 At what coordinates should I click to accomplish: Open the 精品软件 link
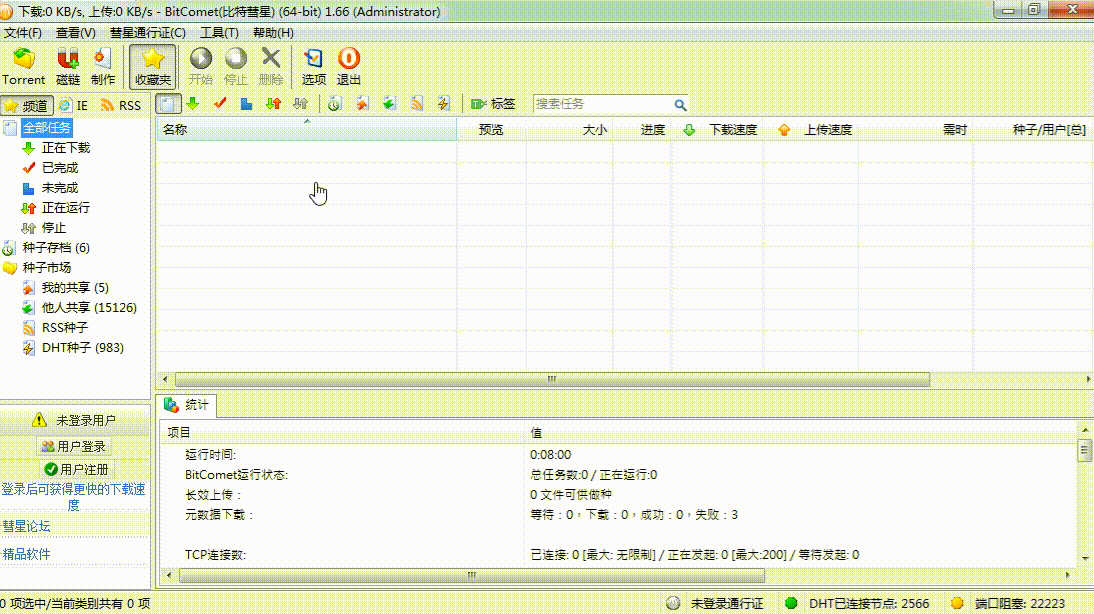tap(27, 554)
